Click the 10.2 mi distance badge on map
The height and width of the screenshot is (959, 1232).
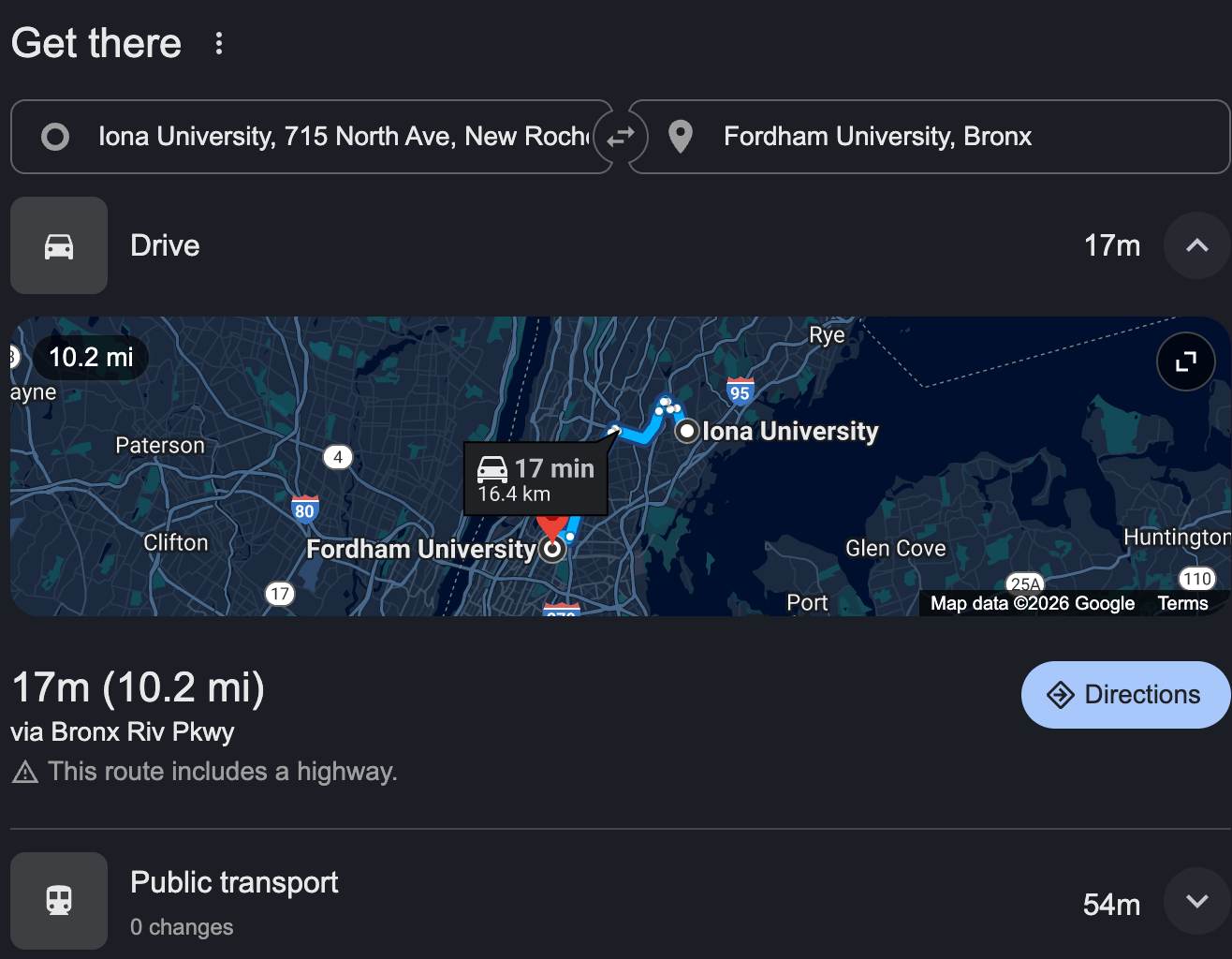[91, 358]
